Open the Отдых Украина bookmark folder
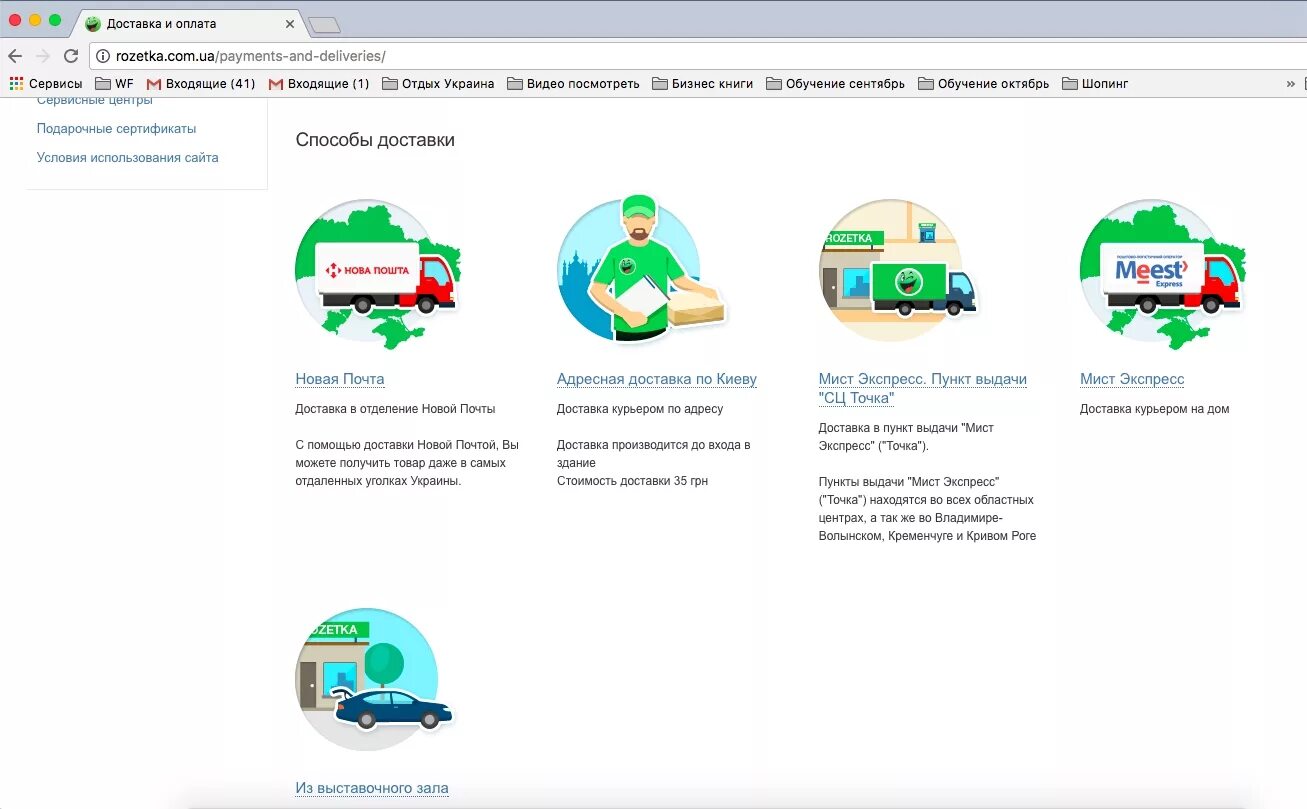 438,84
